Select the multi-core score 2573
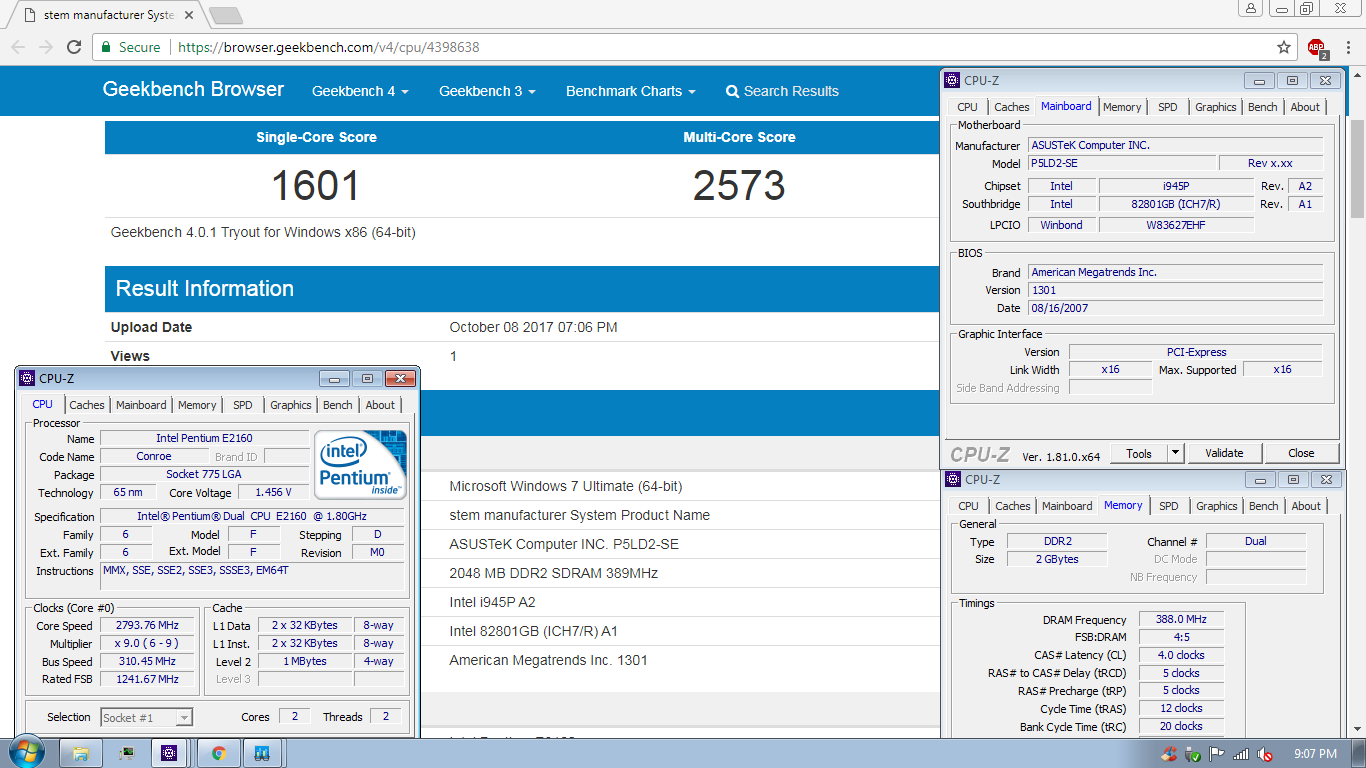The image size is (1366, 768). [x=739, y=185]
